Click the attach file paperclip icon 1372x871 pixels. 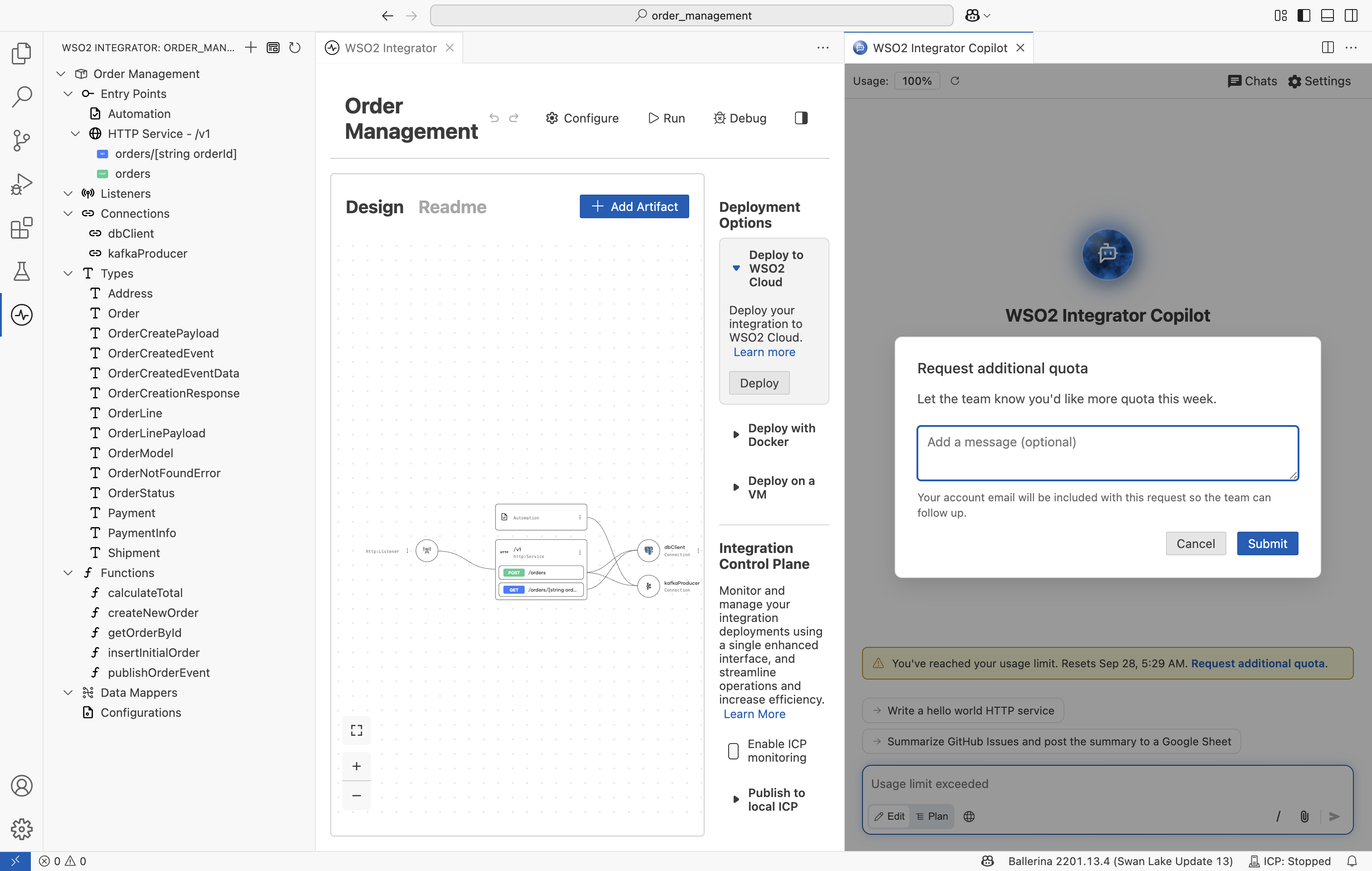pos(1304,816)
